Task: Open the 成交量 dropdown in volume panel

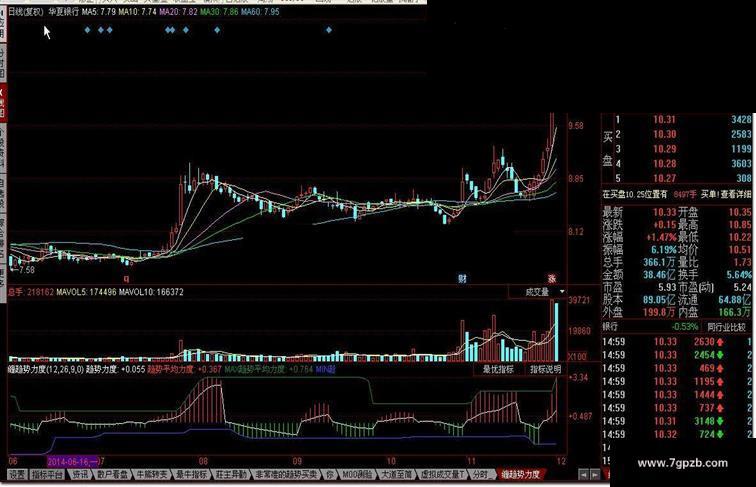Action: click(x=562, y=292)
